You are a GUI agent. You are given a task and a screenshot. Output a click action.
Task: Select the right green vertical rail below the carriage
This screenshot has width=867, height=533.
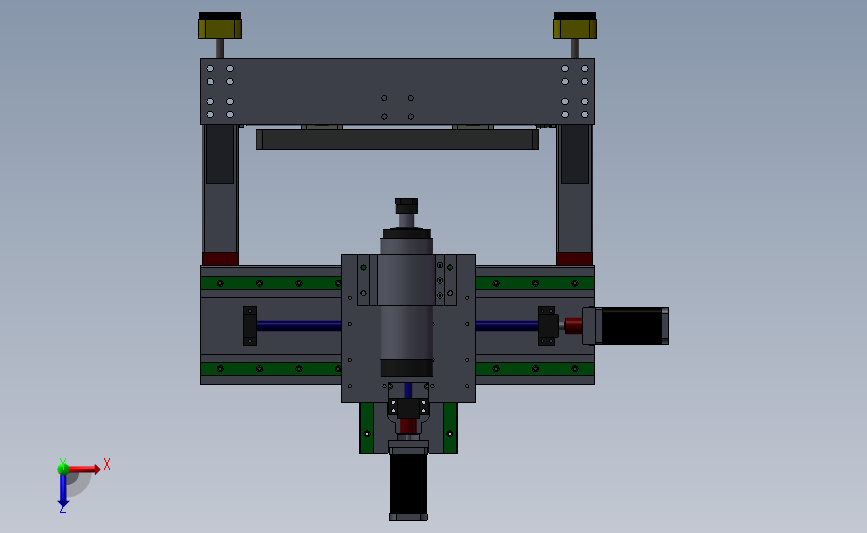pyautogui.click(x=450, y=428)
